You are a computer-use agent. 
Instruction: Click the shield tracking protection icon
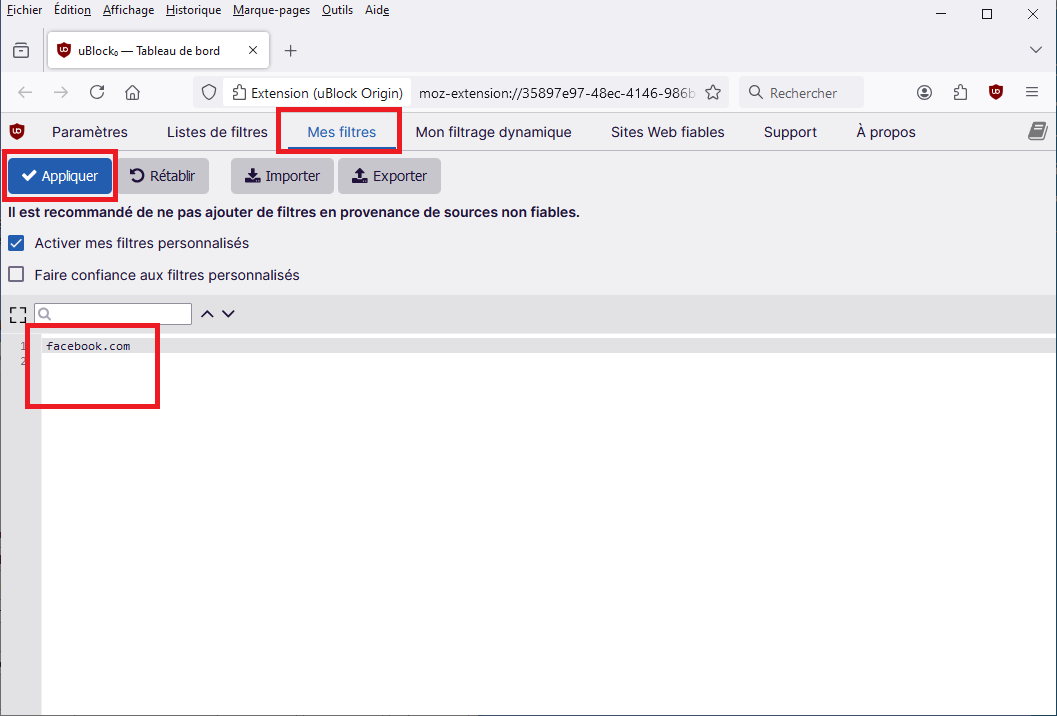tap(209, 92)
